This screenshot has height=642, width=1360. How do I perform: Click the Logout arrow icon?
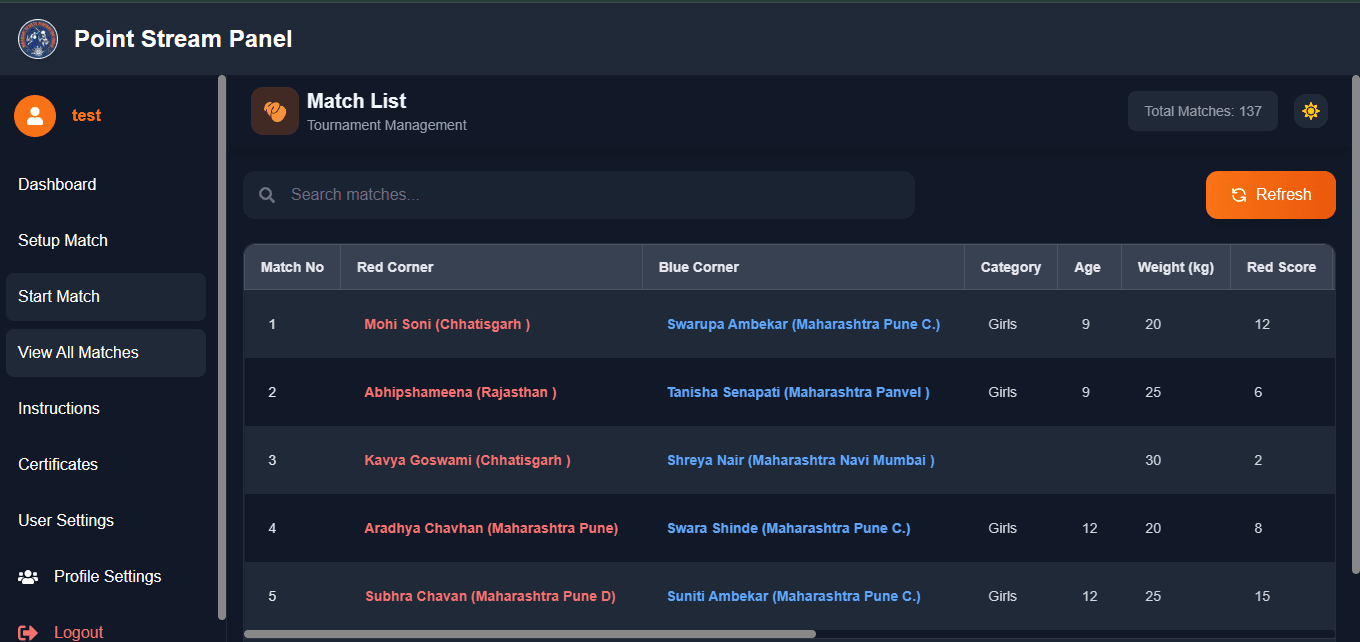point(28,633)
